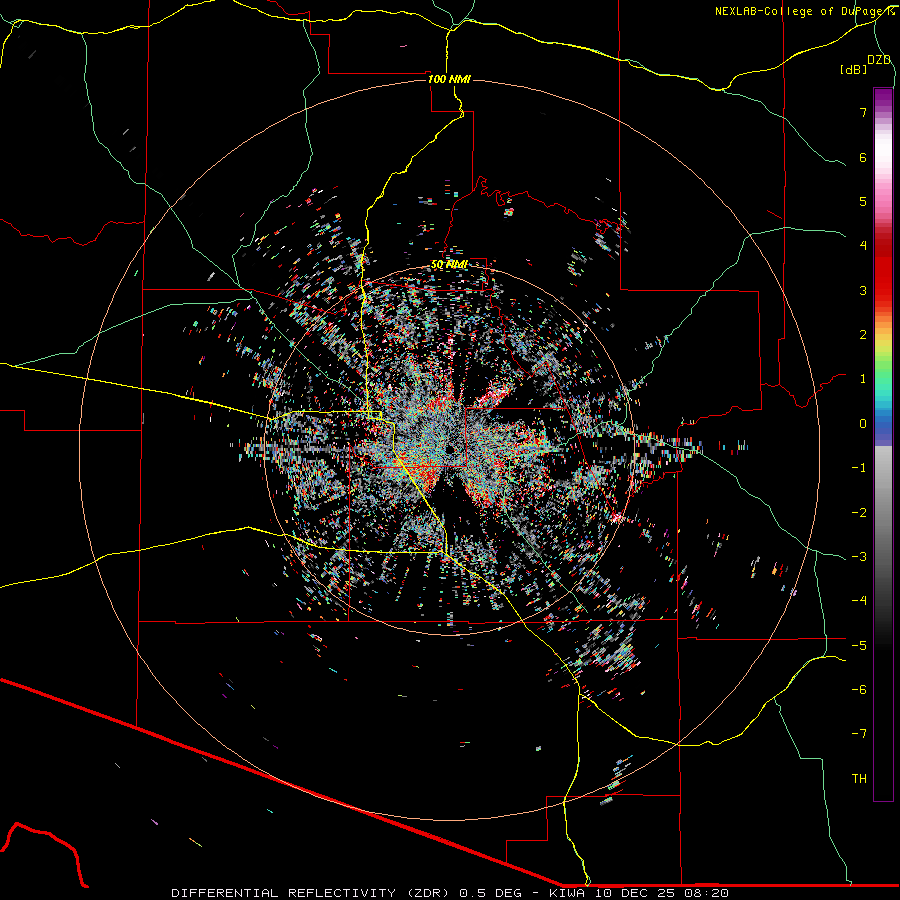Click the 4 value on the color scale
Image resolution: width=900 pixels, height=900 pixels.
point(863,246)
